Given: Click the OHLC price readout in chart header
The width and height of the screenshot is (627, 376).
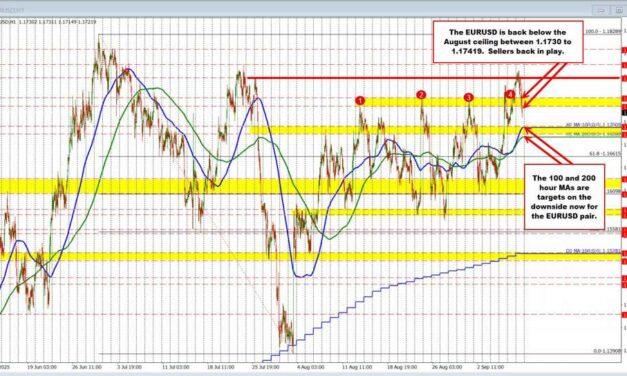Looking at the screenshot, I should [57, 22].
